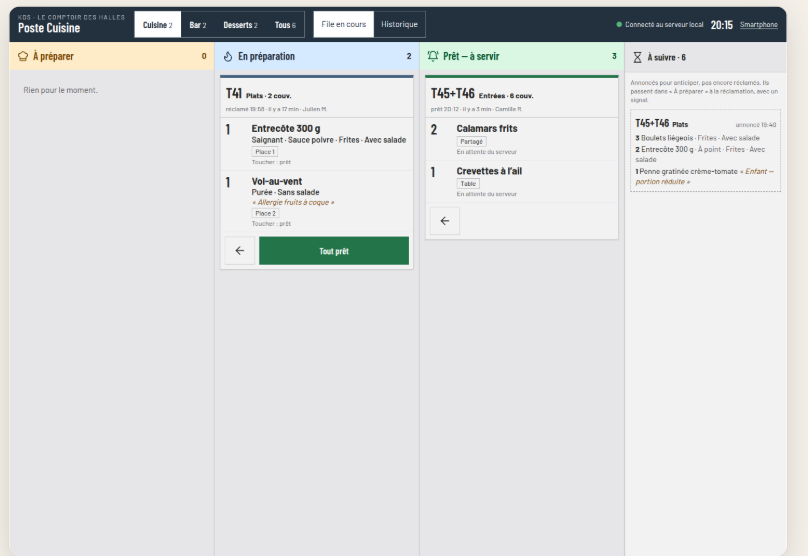Viewport: 808px width, 556px height.
Task: Click the green server connection status dot
Action: pos(619,24)
